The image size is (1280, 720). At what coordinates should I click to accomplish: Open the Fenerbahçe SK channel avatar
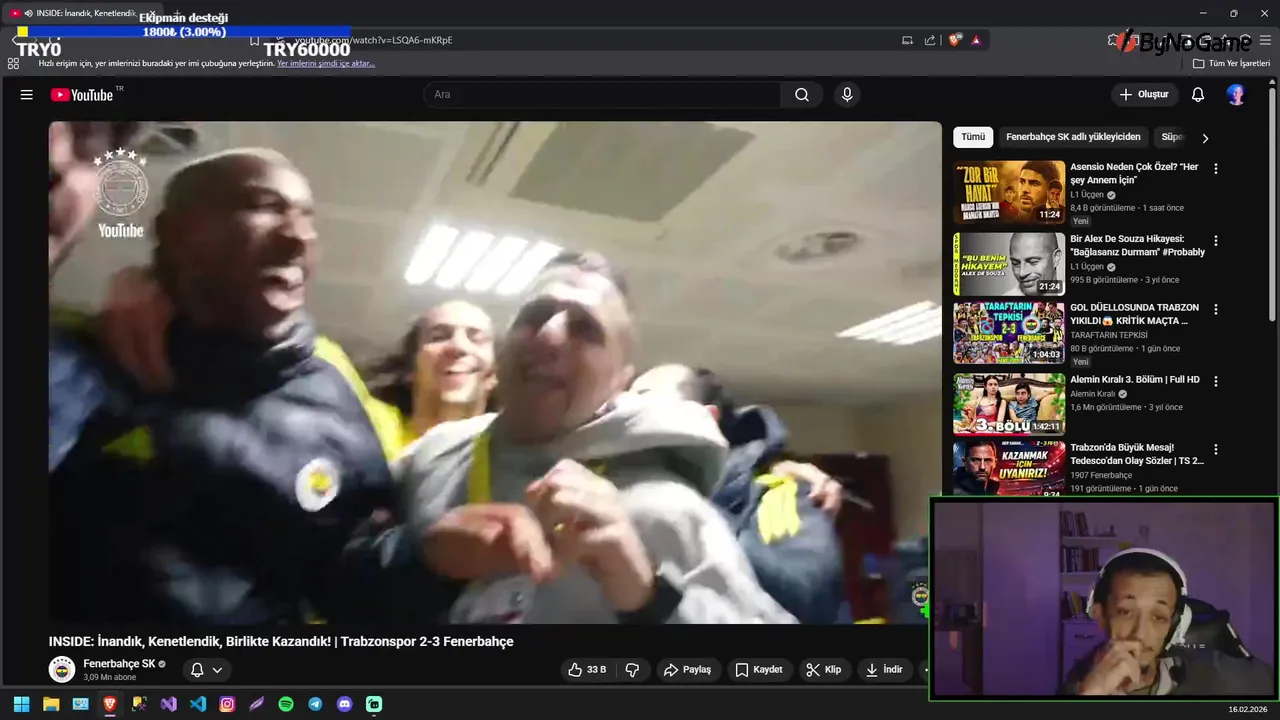[x=62, y=670]
